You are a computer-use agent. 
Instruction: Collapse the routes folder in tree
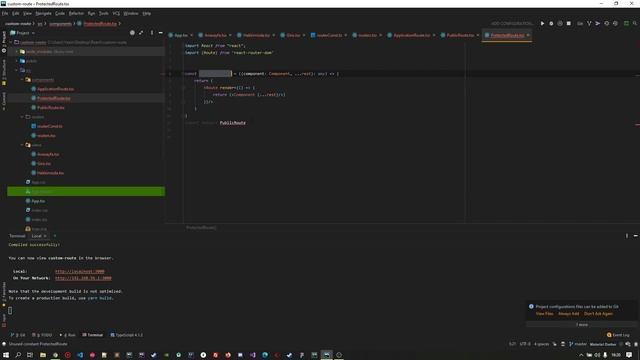(x=22, y=117)
